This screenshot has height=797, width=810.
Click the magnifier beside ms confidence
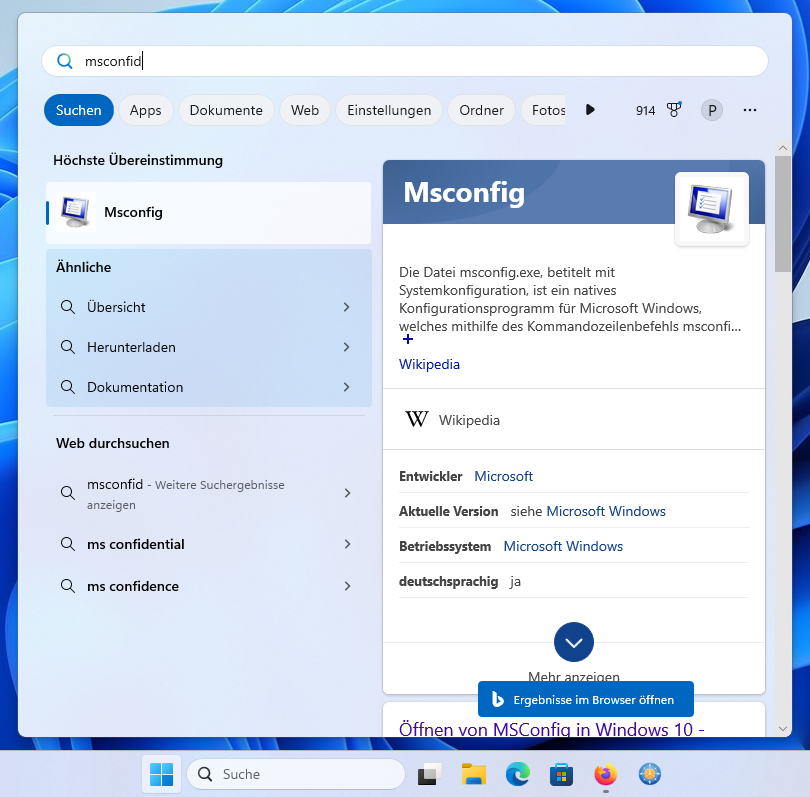pyautogui.click(x=68, y=586)
